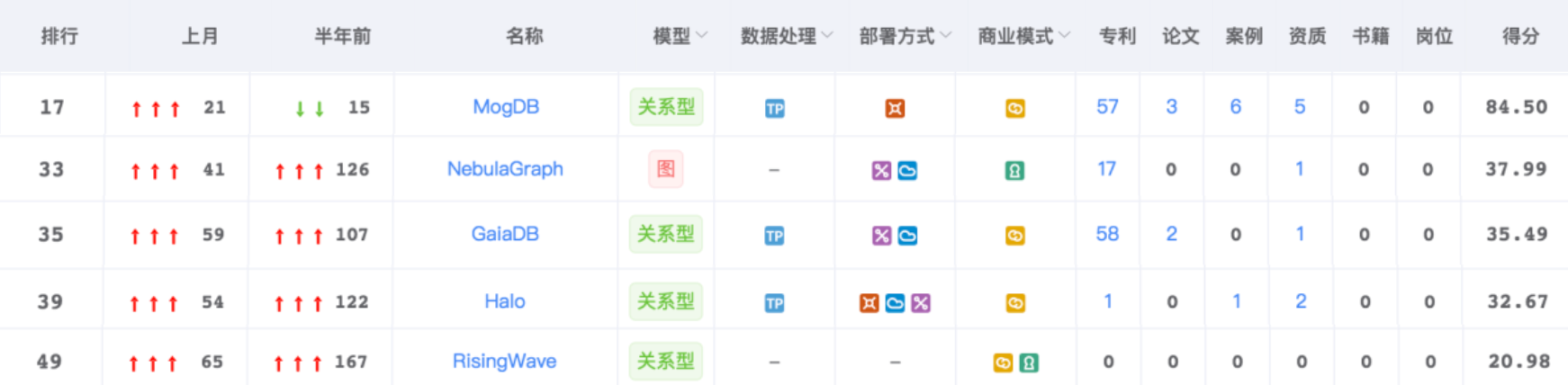The height and width of the screenshot is (385, 1568).
Task: Open the 部署方式 column filter dropdown
Action: (946, 36)
